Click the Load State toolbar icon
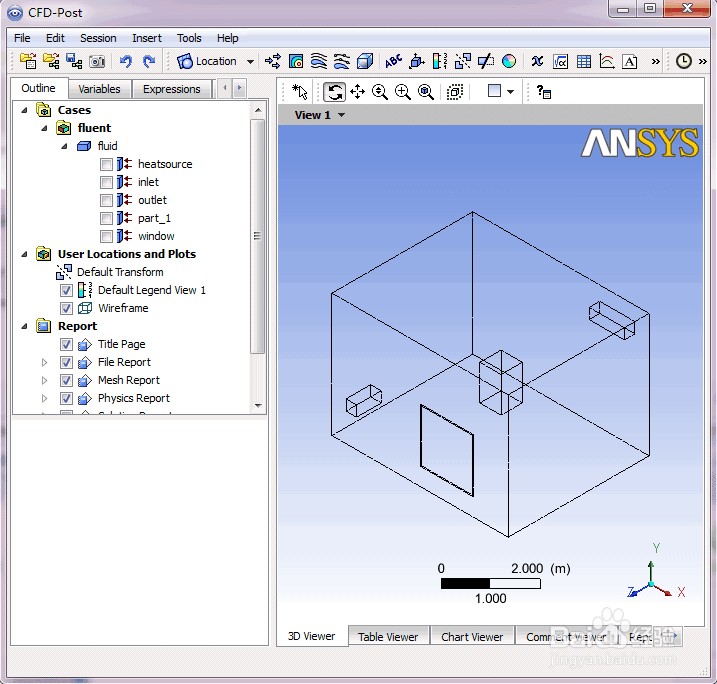 click(x=51, y=61)
